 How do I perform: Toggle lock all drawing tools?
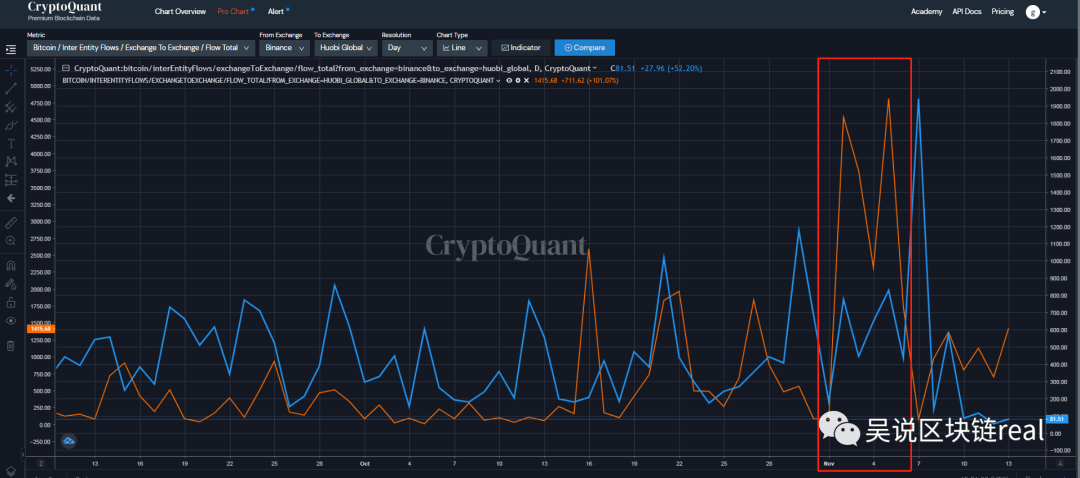click(x=11, y=302)
